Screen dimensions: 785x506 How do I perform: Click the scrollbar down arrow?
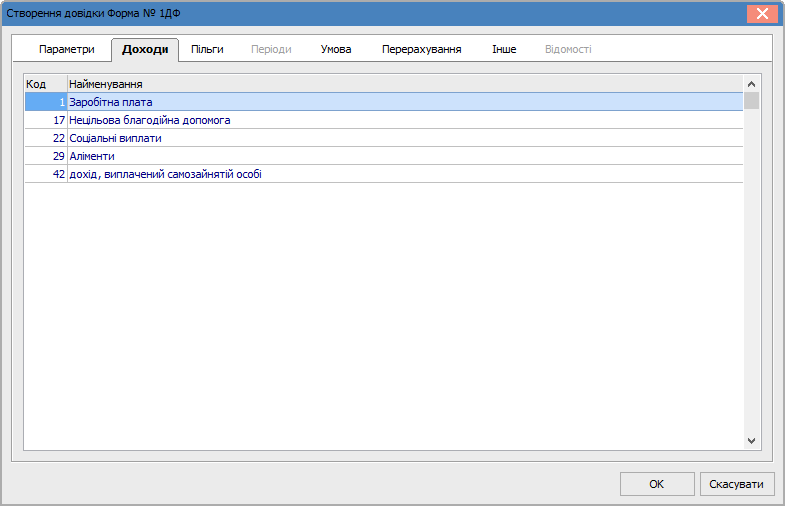751,441
